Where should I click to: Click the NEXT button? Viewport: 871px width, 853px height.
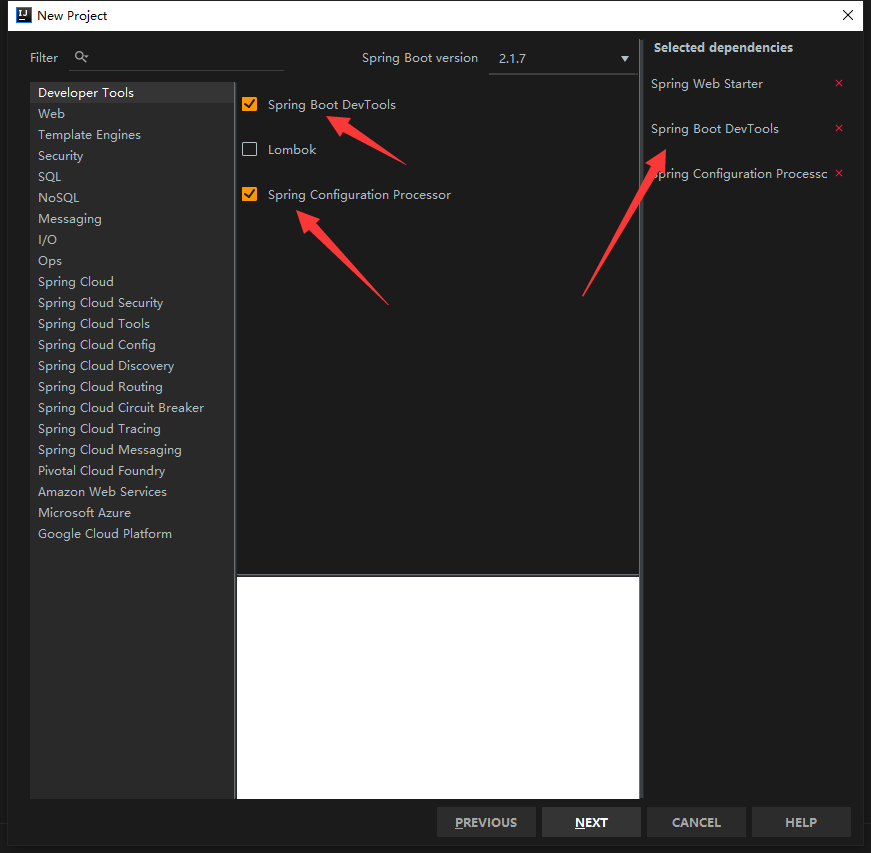point(591,822)
